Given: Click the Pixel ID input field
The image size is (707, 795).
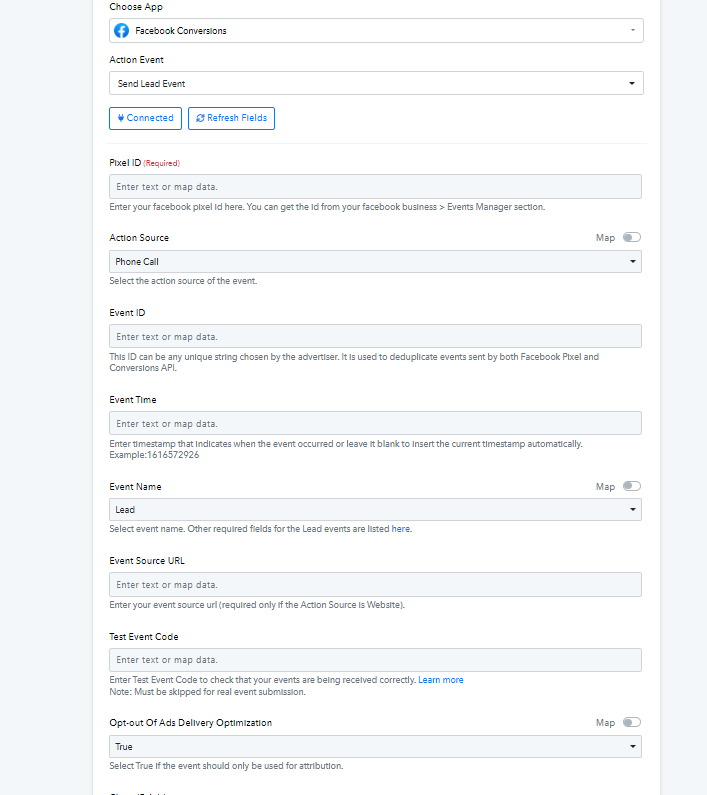Looking at the screenshot, I should tap(375, 187).
